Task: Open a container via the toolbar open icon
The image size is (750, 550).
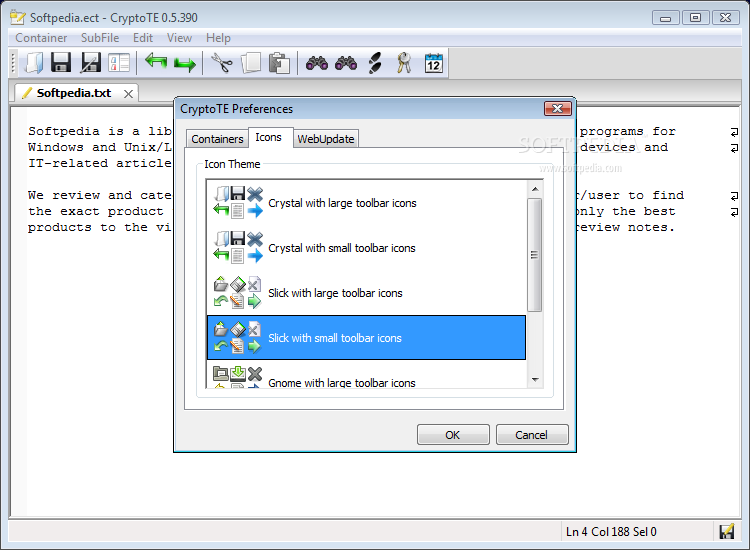Action: pyautogui.click(x=34, y=63)
